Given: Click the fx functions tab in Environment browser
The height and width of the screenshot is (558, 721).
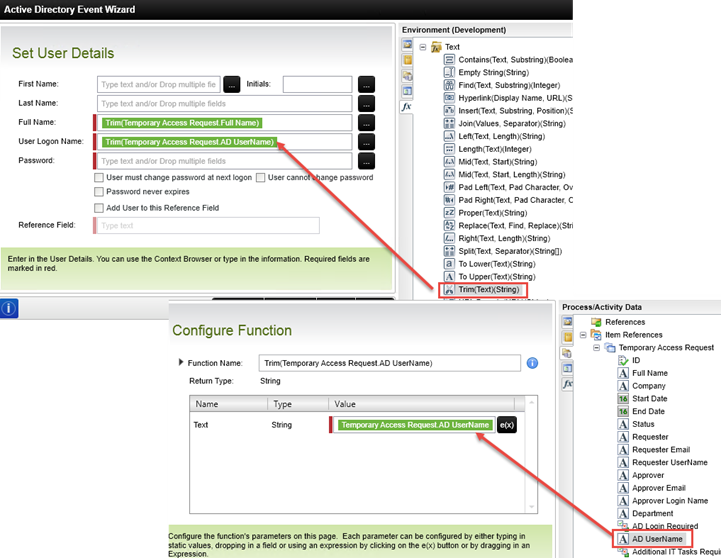Looking at the screenshot, I should [x=406, y=107].
